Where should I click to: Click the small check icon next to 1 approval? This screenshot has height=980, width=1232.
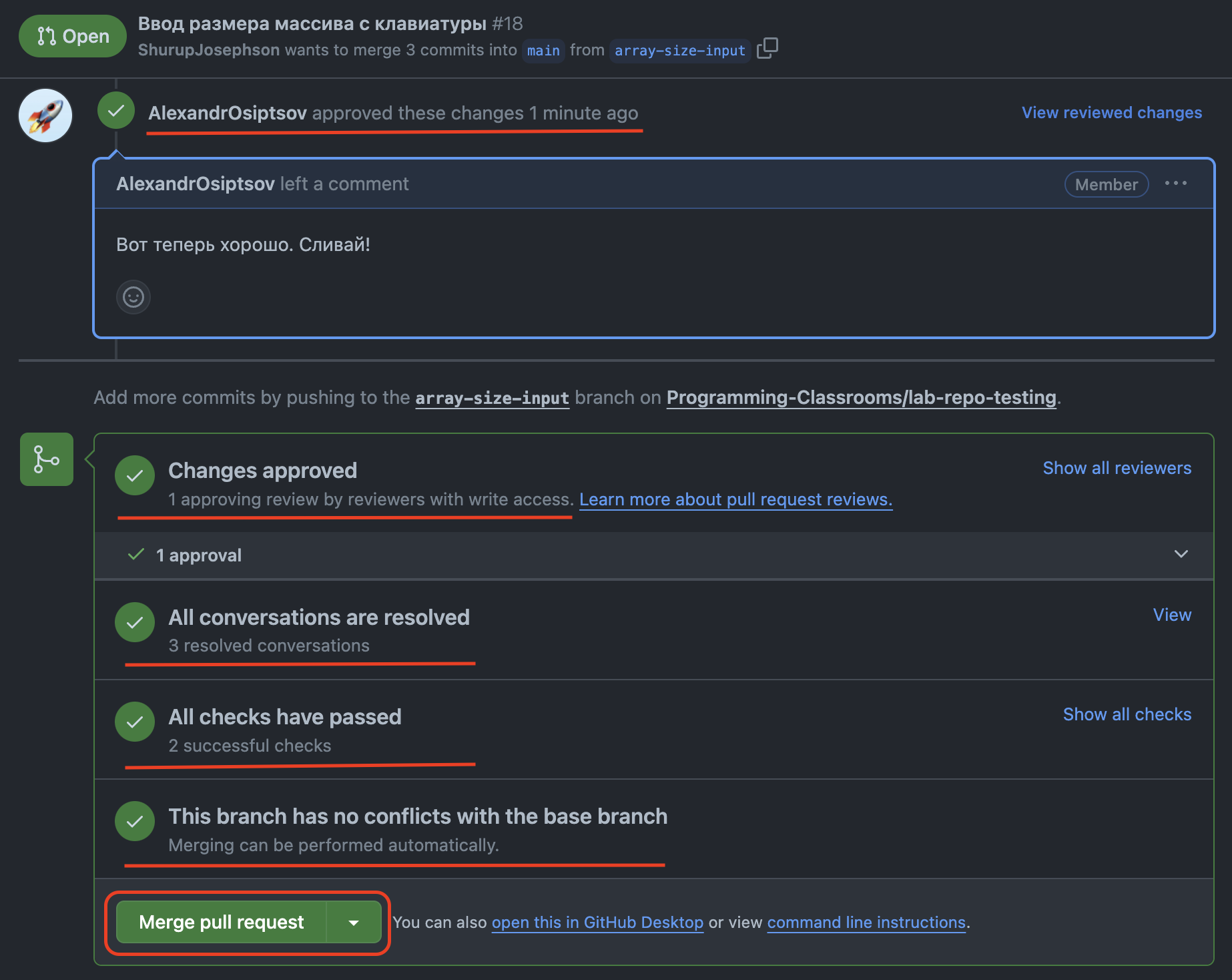coord(136,554)
